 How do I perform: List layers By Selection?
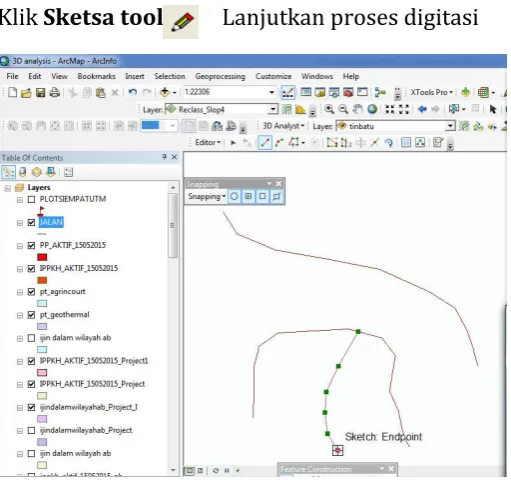[x=51, y=172]
